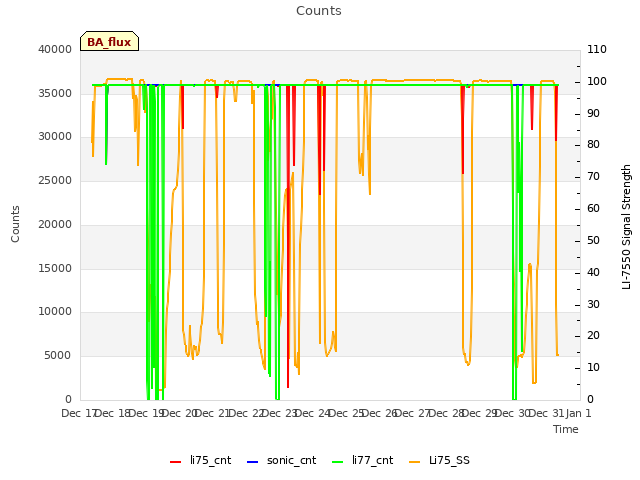Click the Jan 1 x-axis label

578,413
